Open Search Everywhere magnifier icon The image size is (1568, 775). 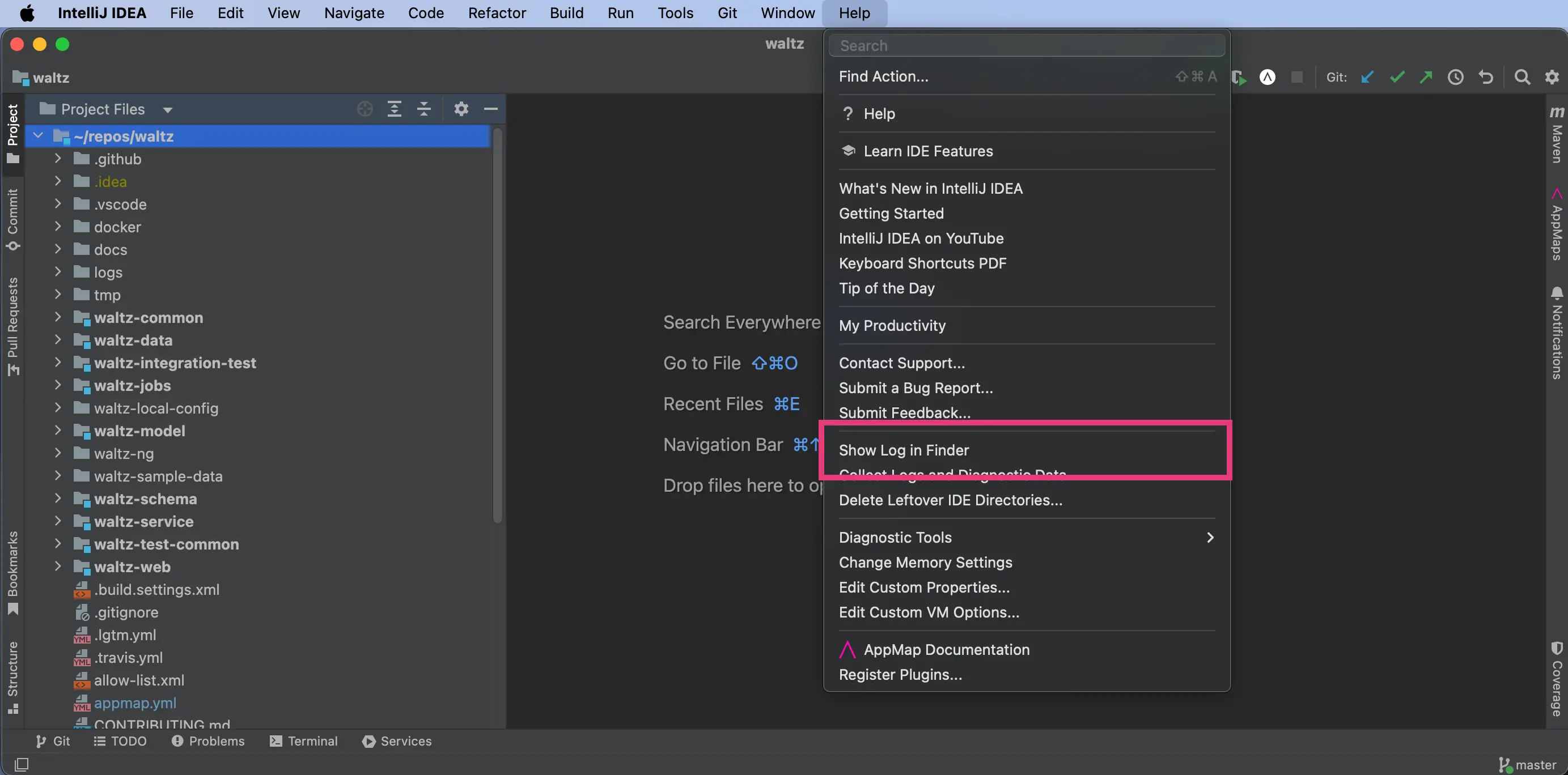click(1522, 76)
